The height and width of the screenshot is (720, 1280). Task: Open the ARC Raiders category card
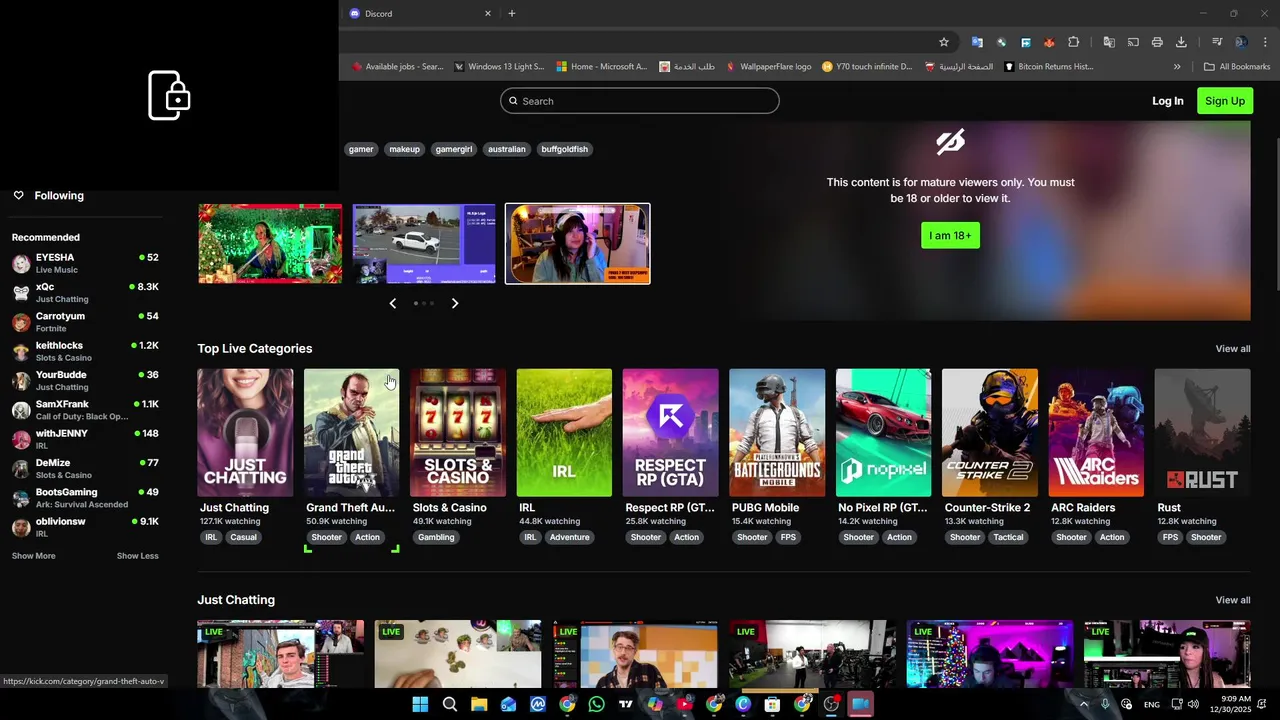[x=1096, y=433]
